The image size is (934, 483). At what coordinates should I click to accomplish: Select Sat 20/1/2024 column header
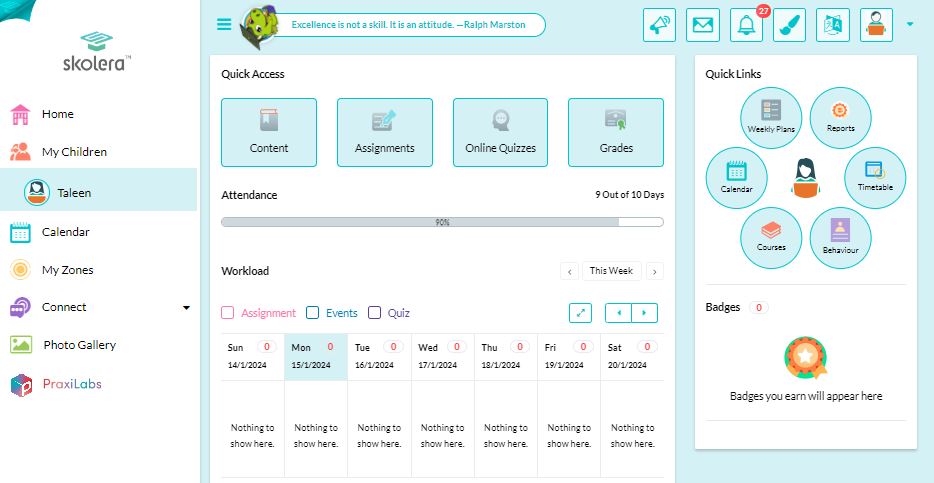632,356
